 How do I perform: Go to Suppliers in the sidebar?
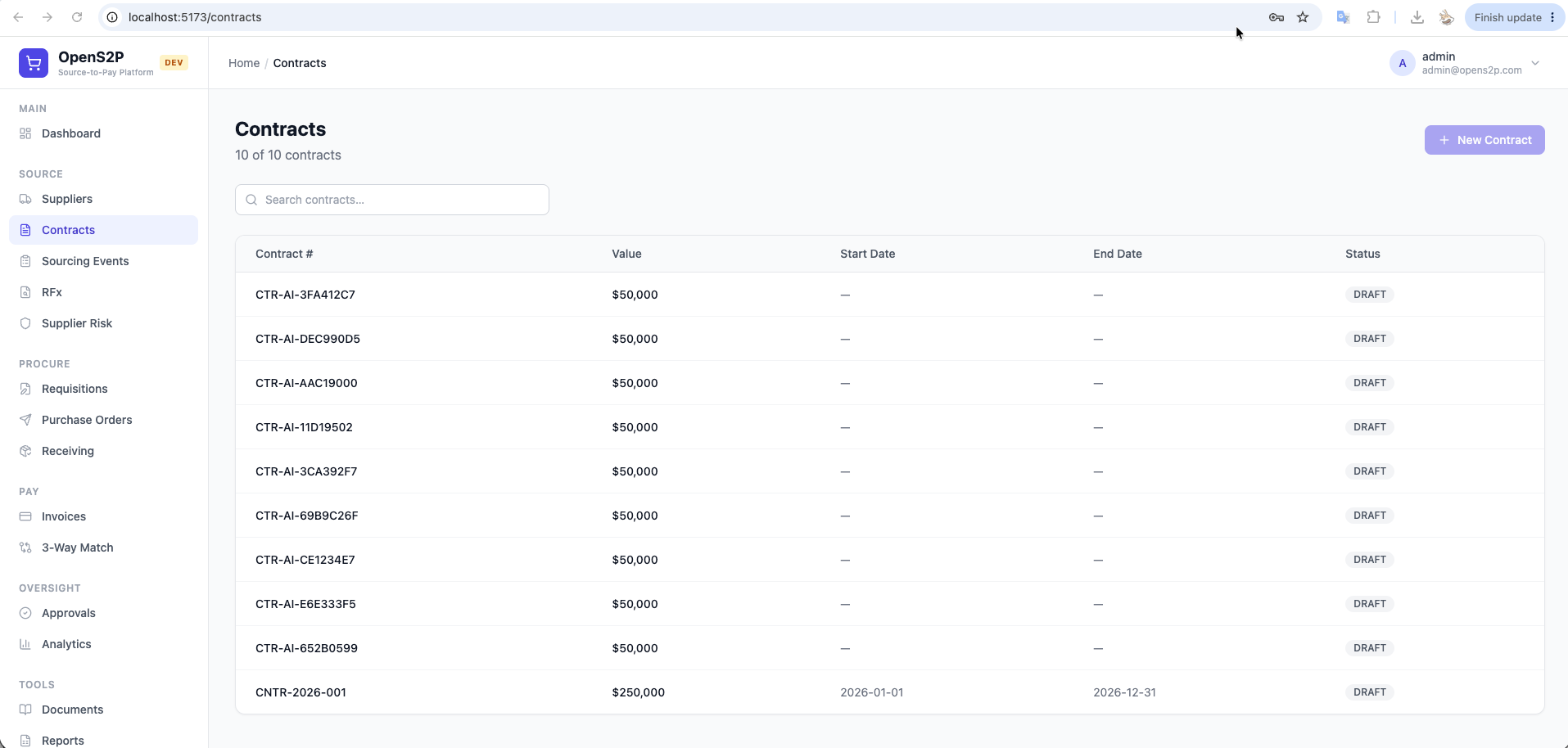point(103,199)
